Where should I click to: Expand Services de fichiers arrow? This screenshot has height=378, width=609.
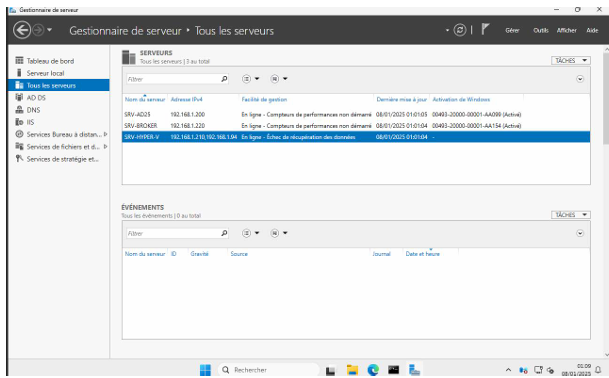point(105,146)
